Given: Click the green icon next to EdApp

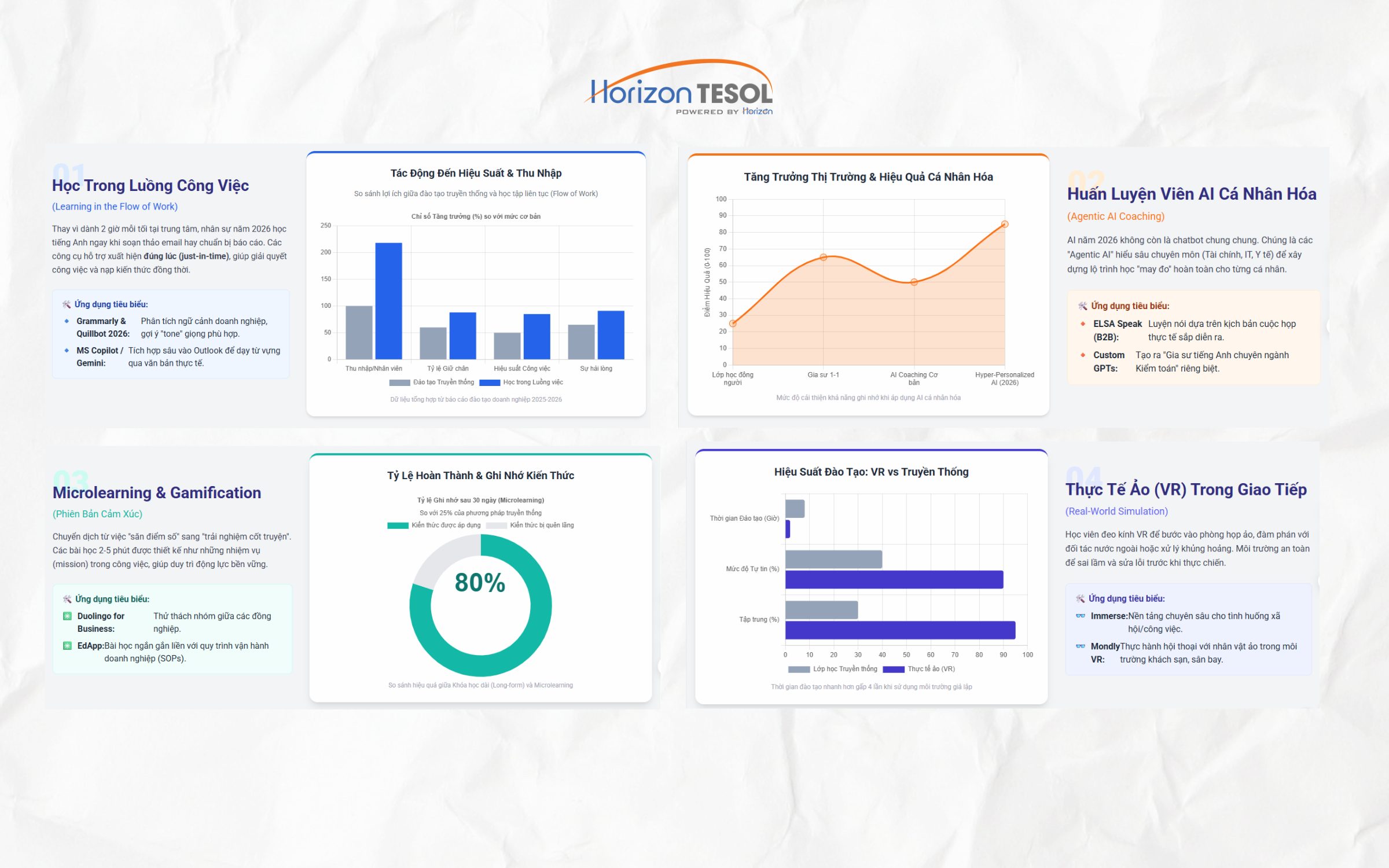Looking at the screenshot, I should click(67, 646).
